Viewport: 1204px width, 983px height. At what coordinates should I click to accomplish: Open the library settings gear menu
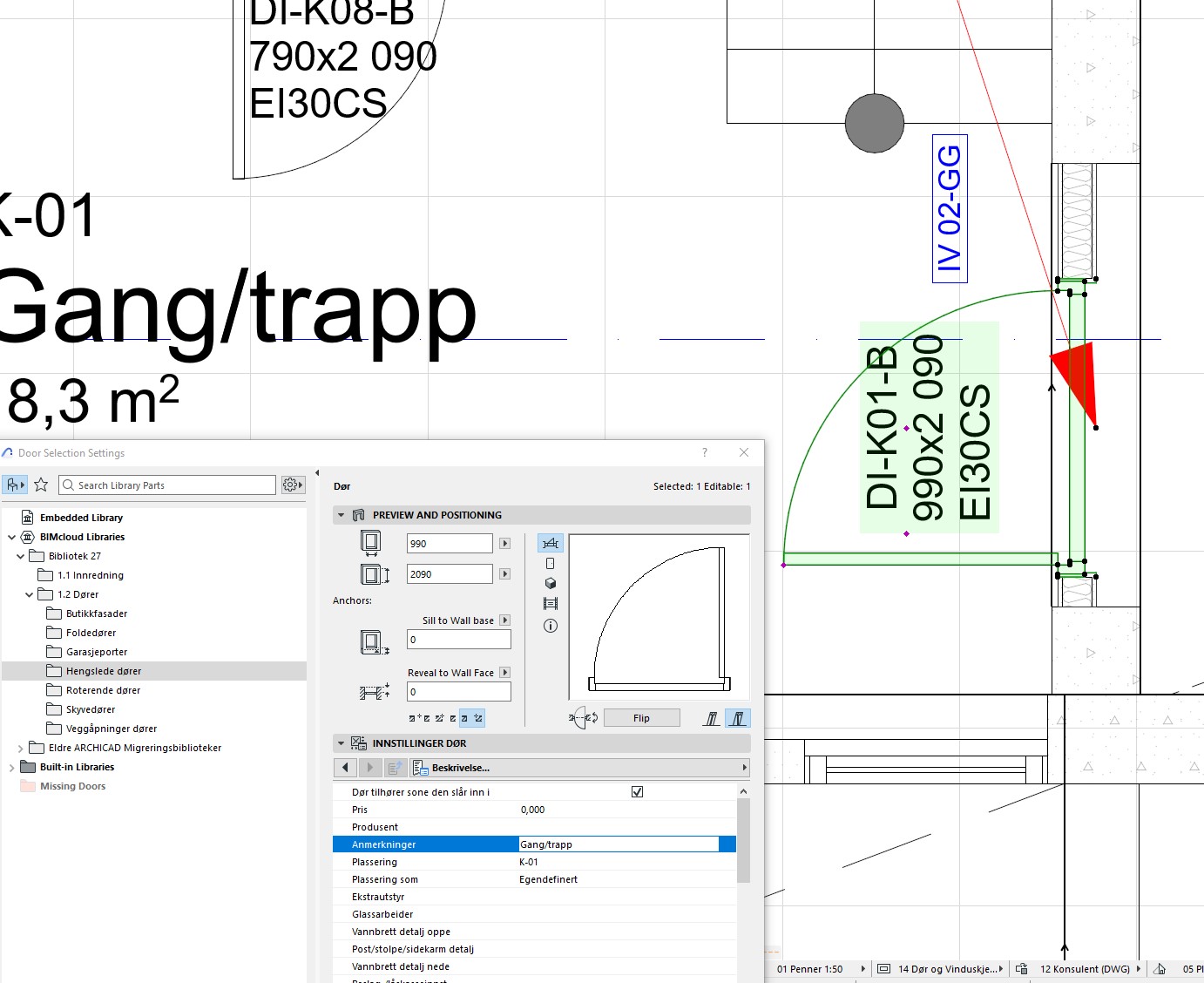(292, 485)
